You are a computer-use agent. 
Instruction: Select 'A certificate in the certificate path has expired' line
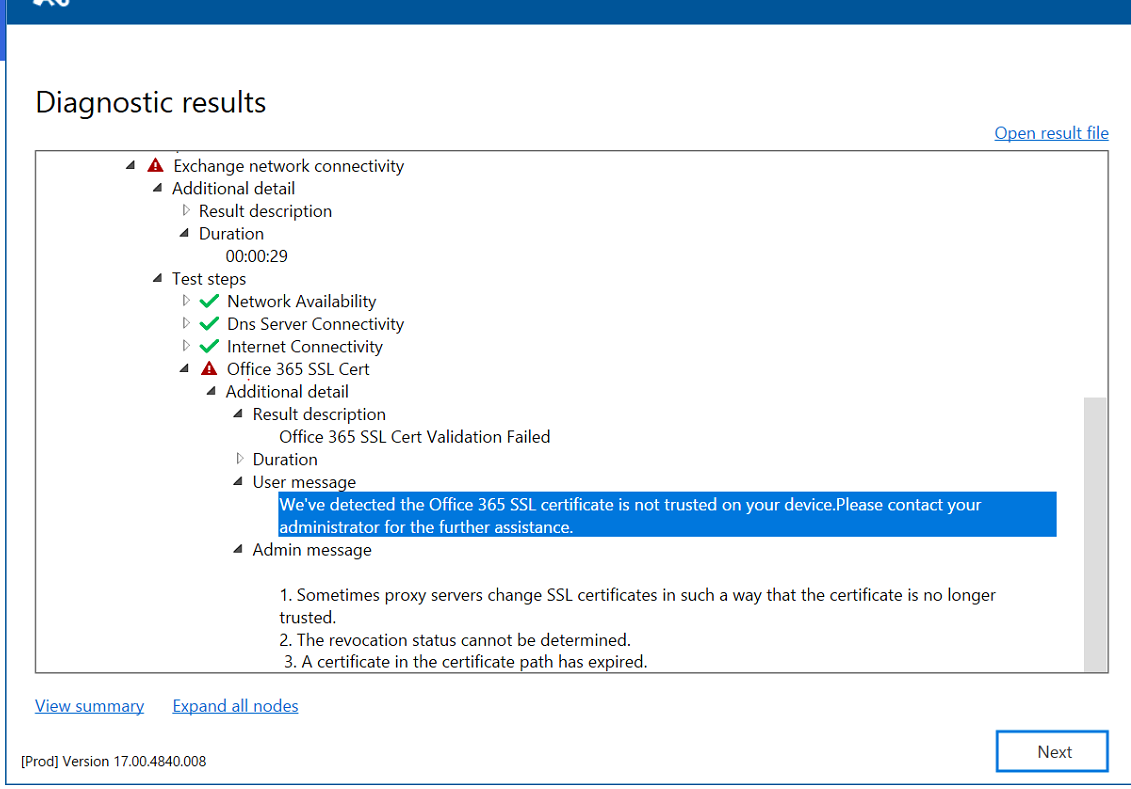[x=465, y=662]
